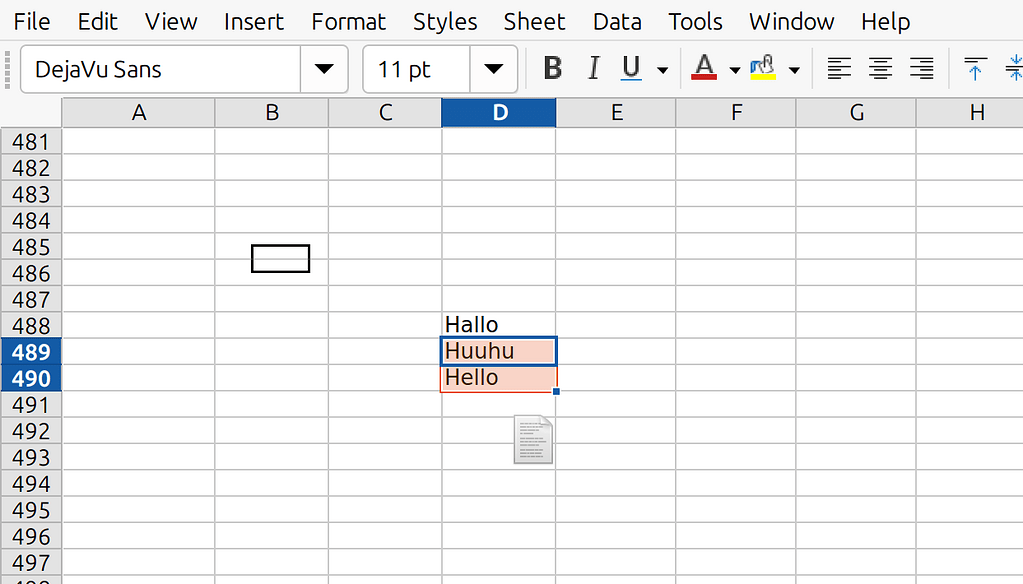Screen dimensions: 1023x584
Task: Open the font color picker dropdown
Action: (733, 68)
